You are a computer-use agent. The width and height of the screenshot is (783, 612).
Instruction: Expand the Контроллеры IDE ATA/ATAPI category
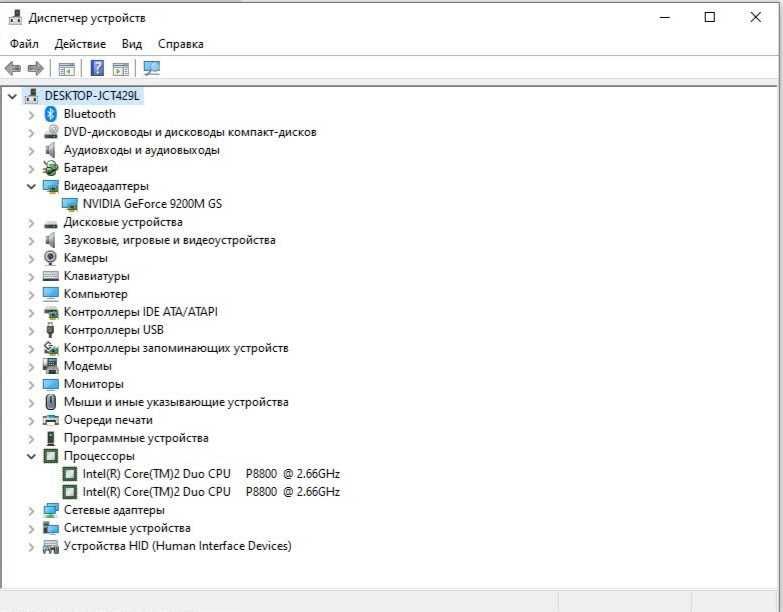(x=31, y=312)
